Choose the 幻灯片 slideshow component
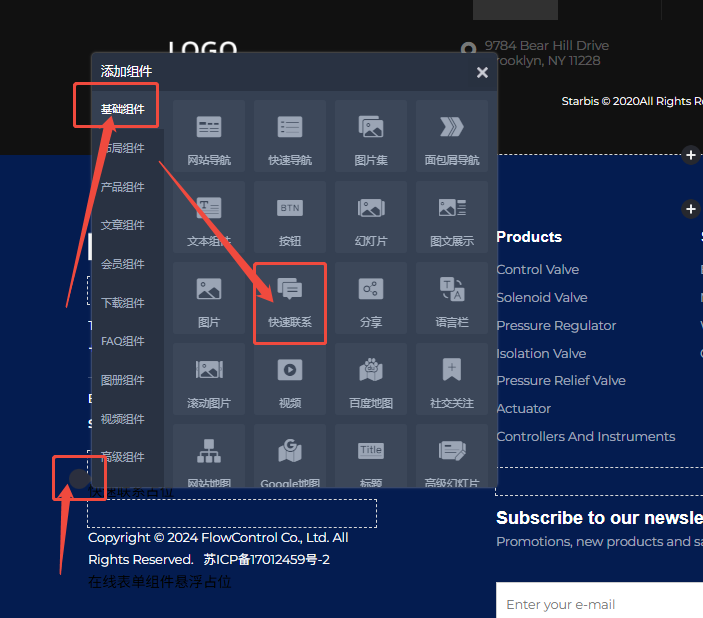703x618 pixels. (x=371, y=217)
